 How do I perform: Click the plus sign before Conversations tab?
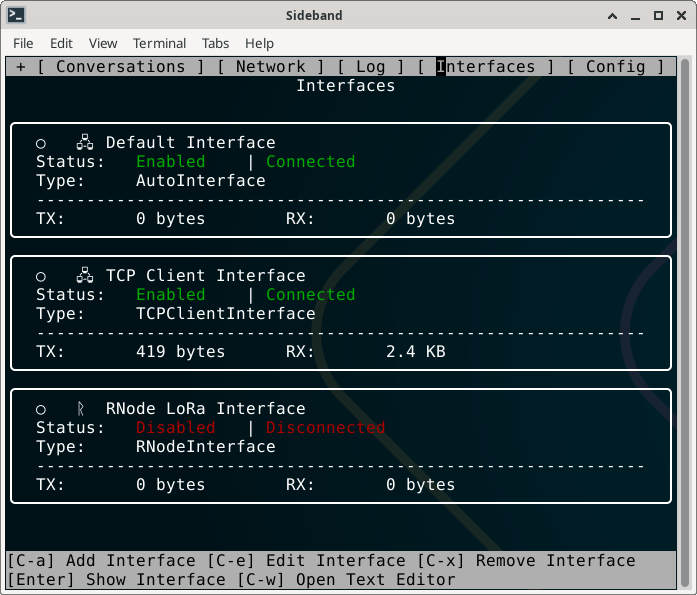[x=21, y=67]
